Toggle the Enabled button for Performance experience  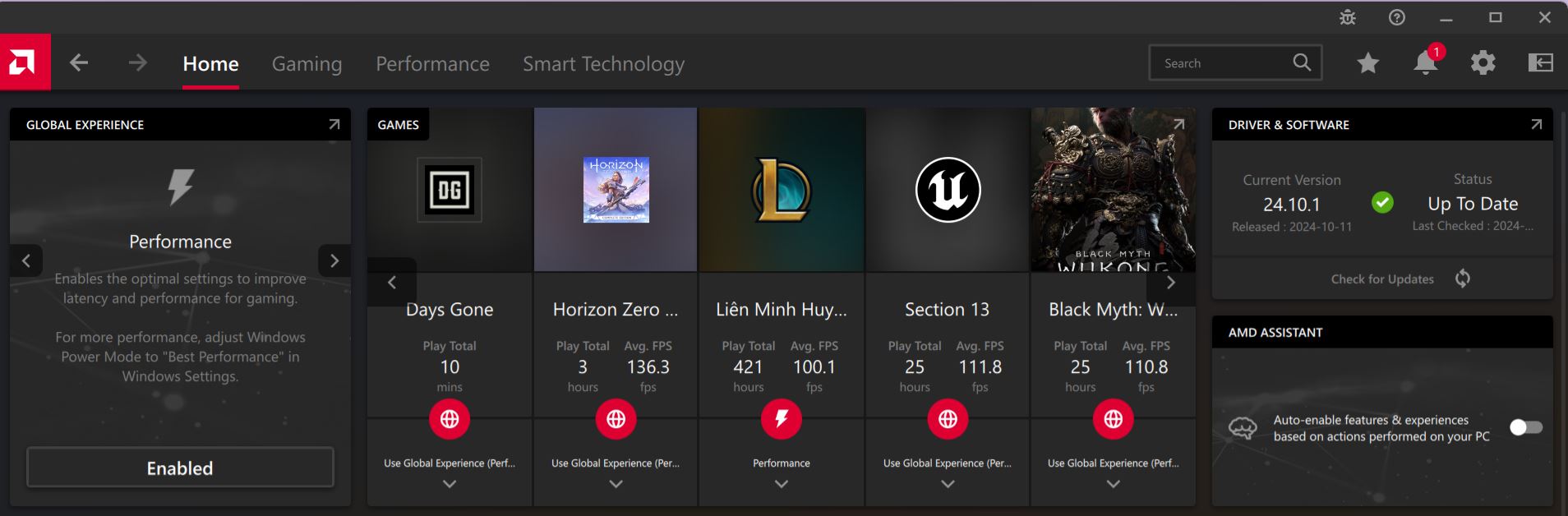(x=180, y=468)
